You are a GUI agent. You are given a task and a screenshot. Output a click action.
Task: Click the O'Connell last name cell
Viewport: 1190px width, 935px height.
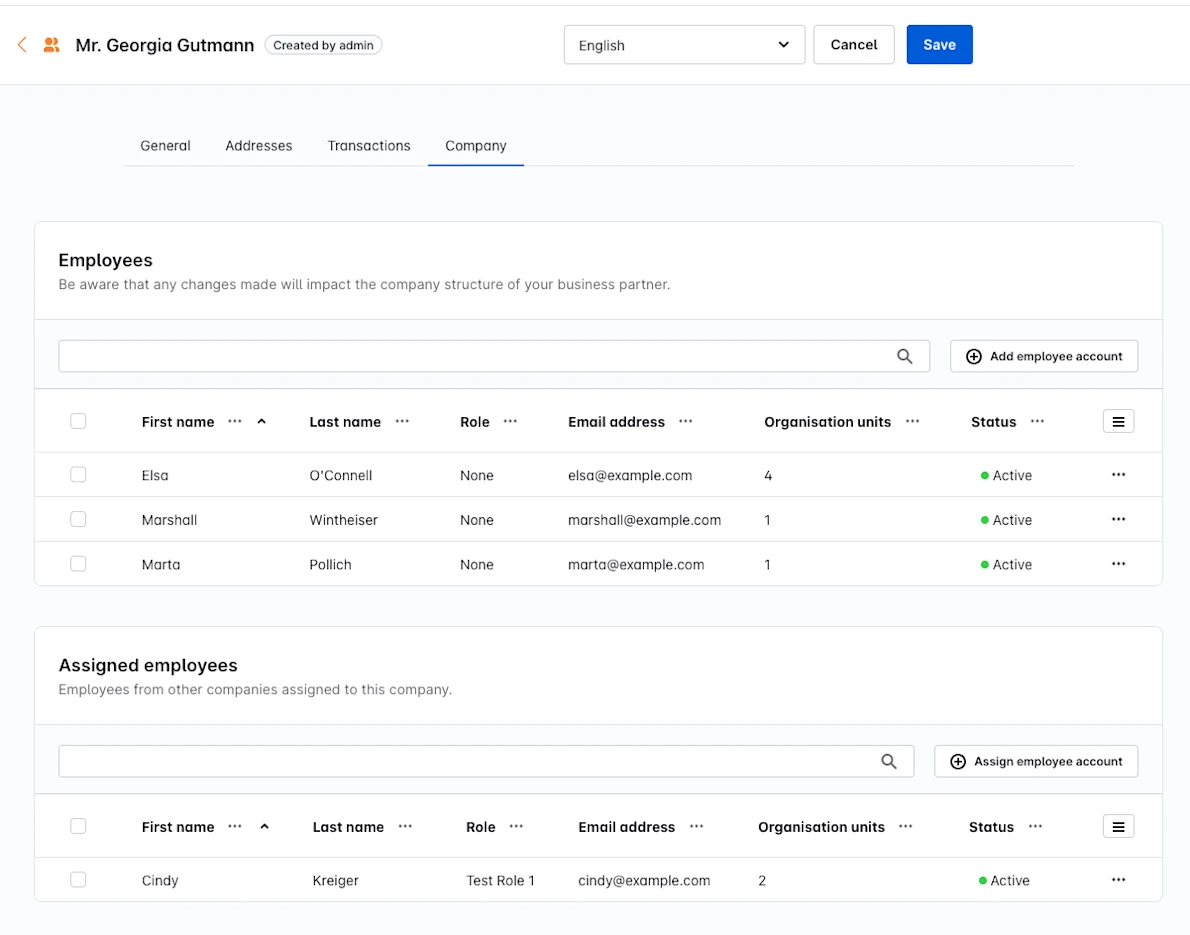(341, 476)
